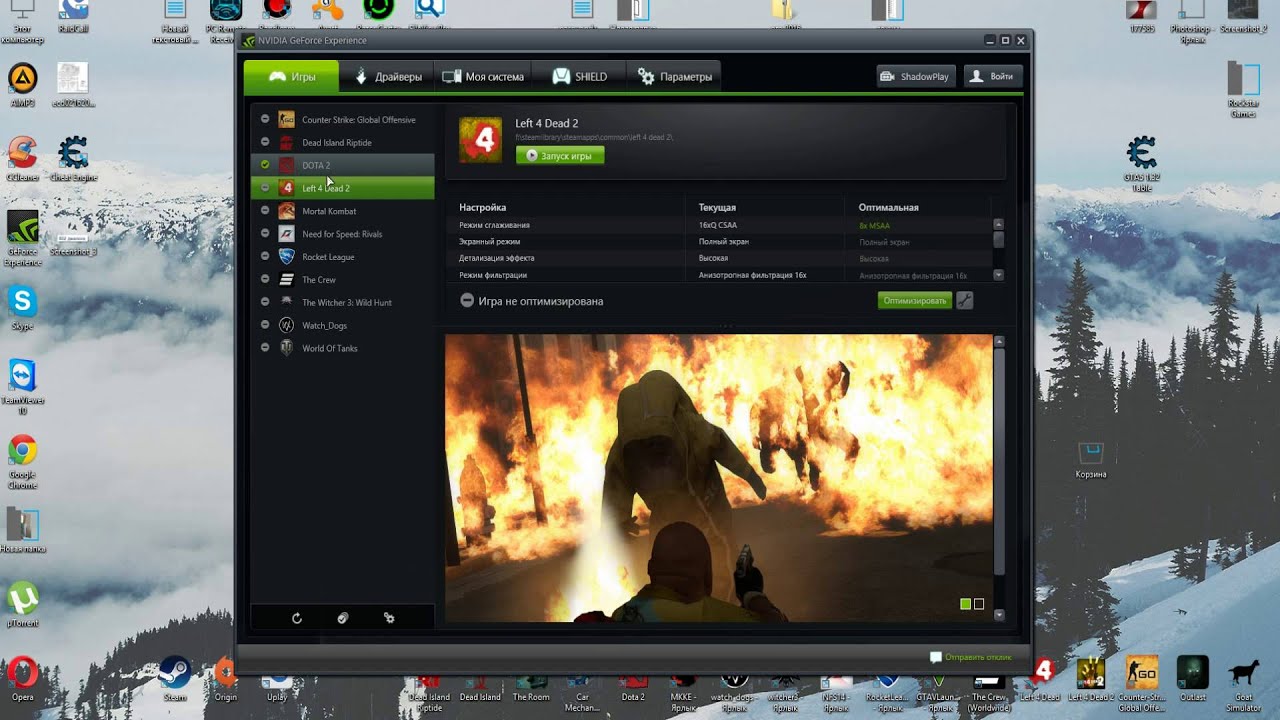The height and width of the screenshot is (720, 1280).
Task: Open the Cheat Engine desktop shortcut
Action: (73, 160)
